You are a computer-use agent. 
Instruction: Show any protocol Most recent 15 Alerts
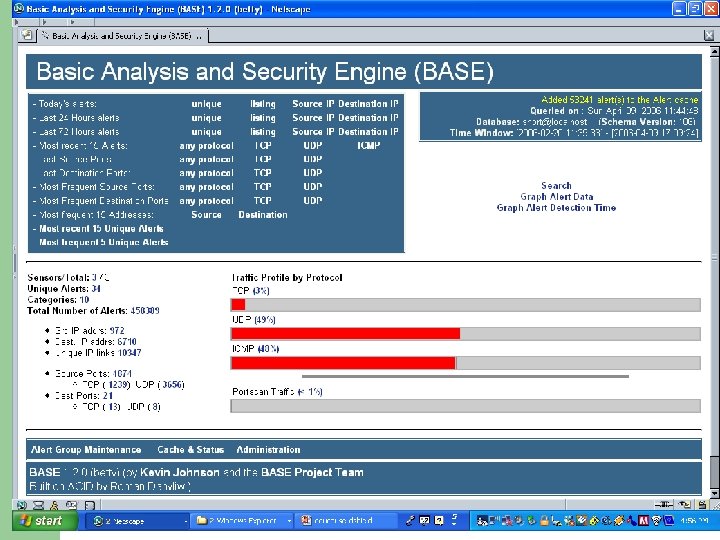pyautogui.click(x=207, y=146)
